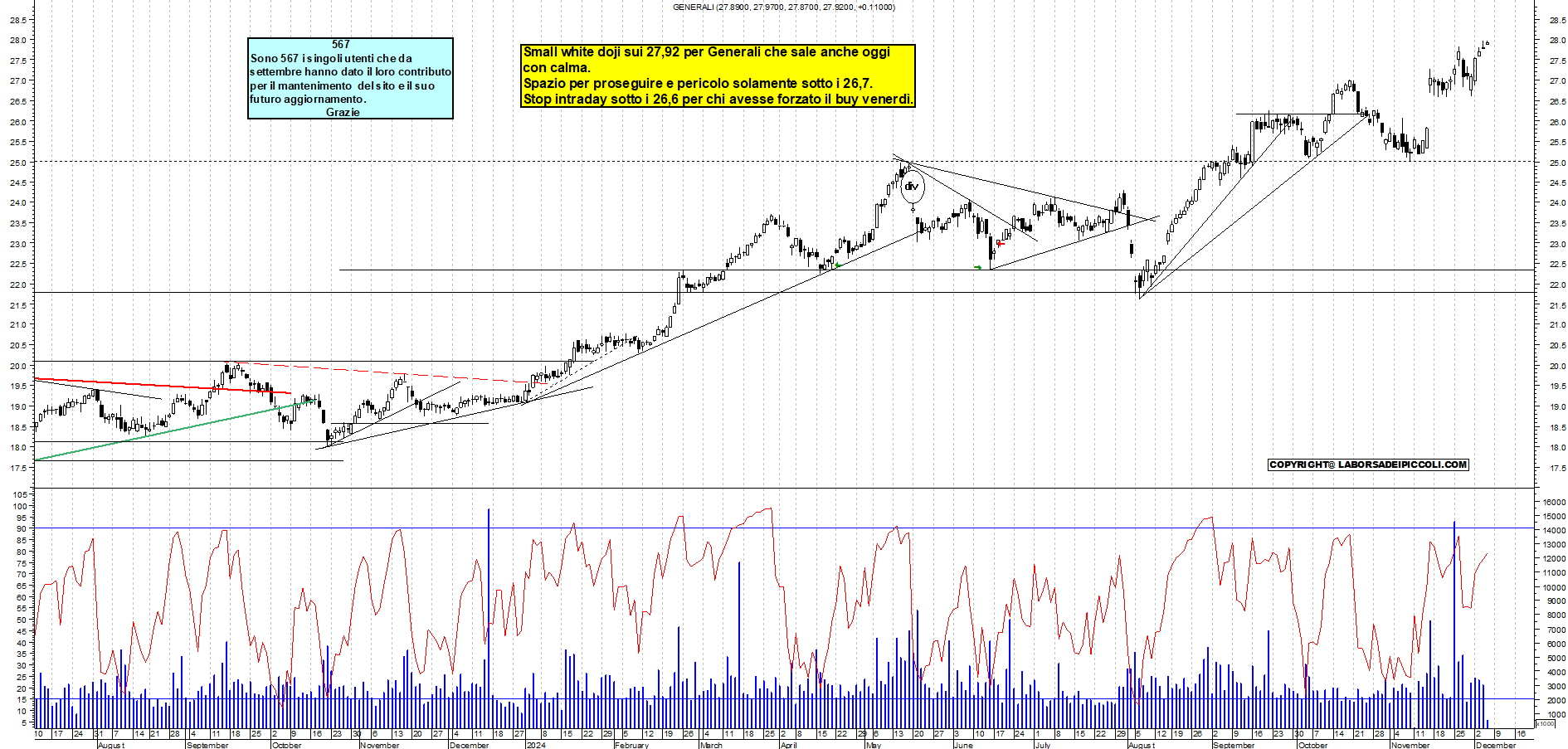Click 14000 on the volume scale

(x=1554, y=531)
